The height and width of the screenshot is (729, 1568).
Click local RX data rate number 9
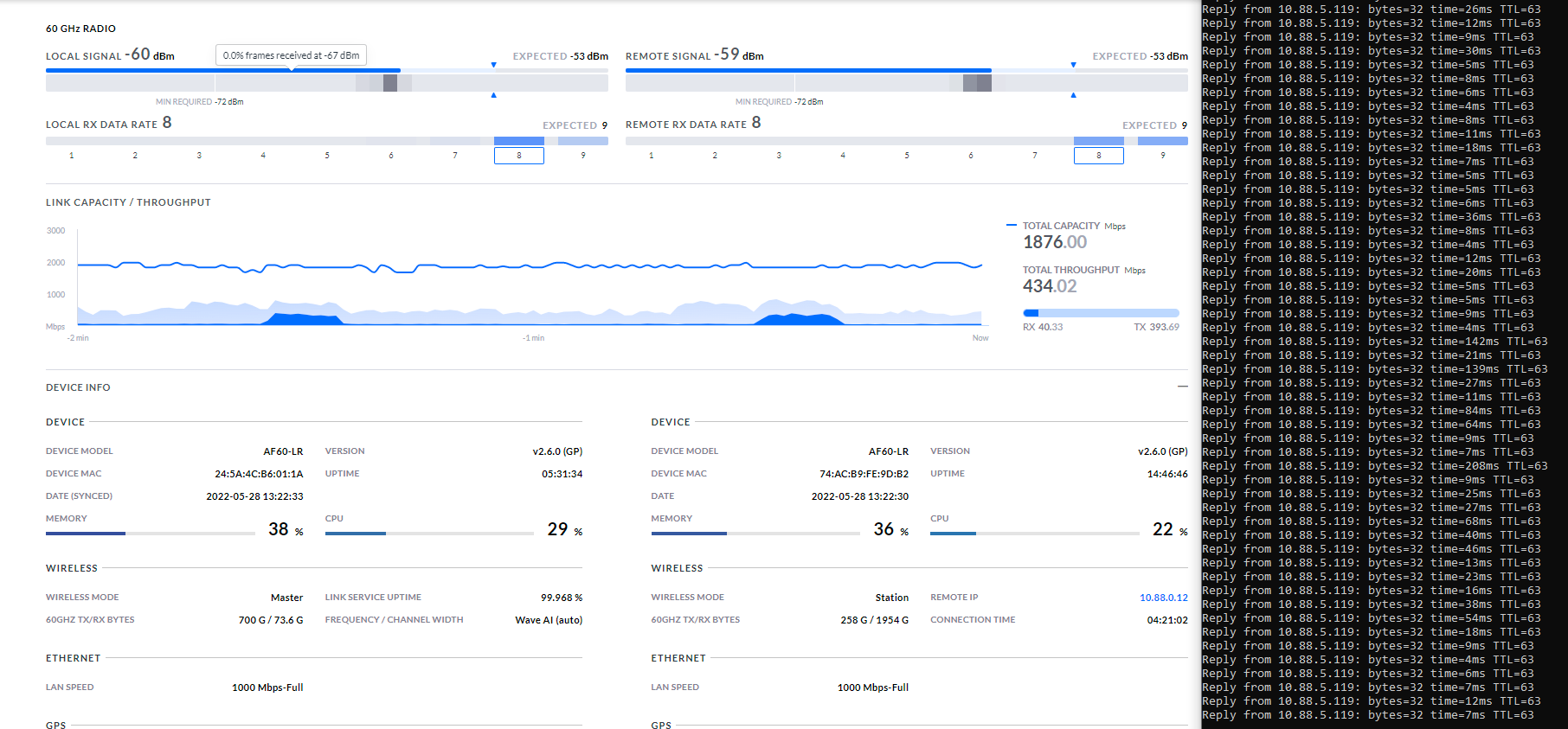pos(583,156)
